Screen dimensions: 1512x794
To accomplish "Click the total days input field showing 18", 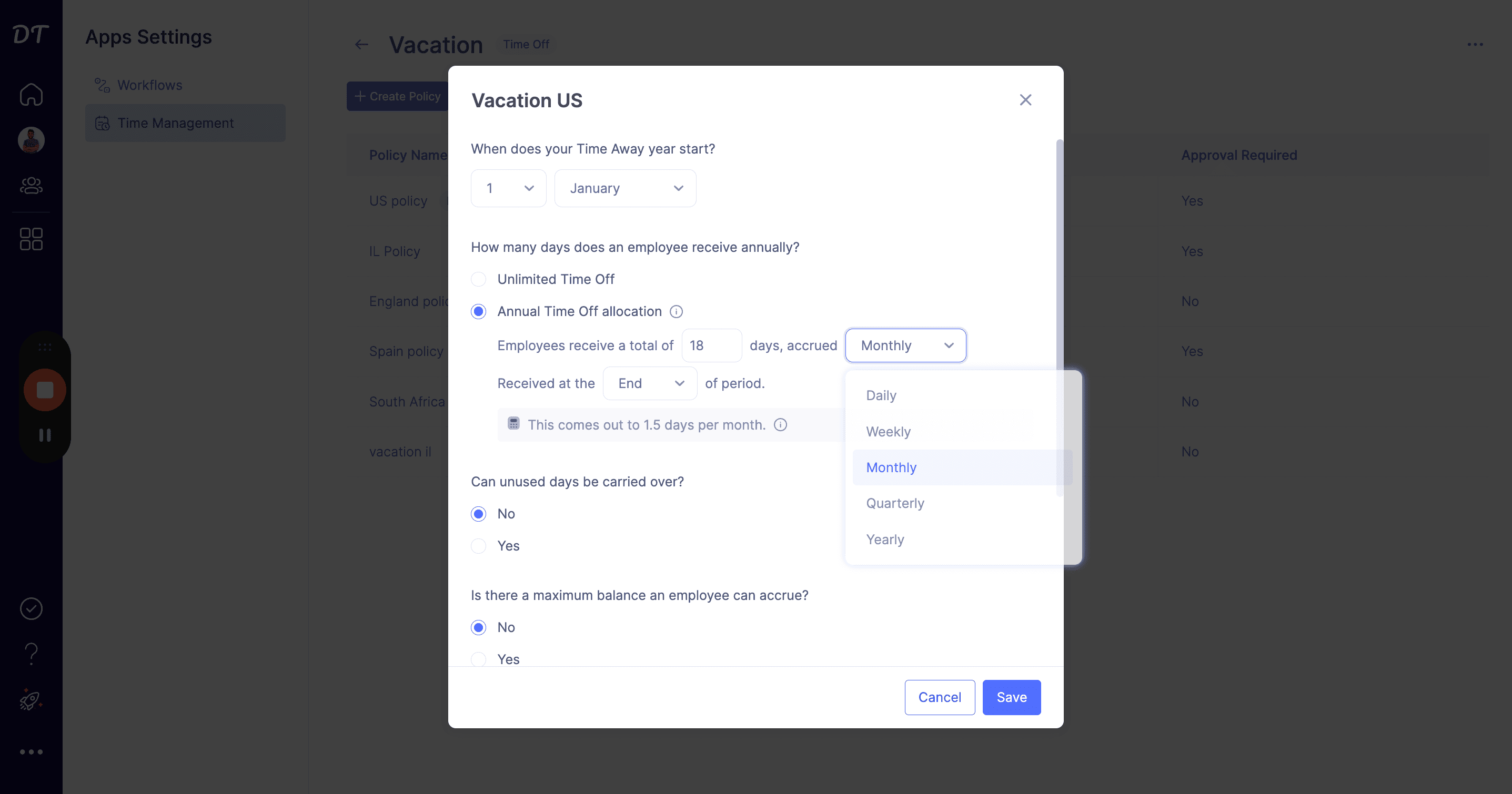I will (x=711, y=345).
